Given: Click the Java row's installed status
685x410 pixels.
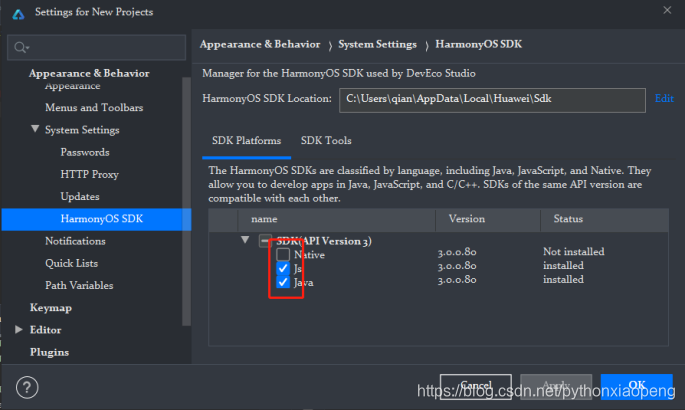Looking at the screenshot, I should (563, 279).
